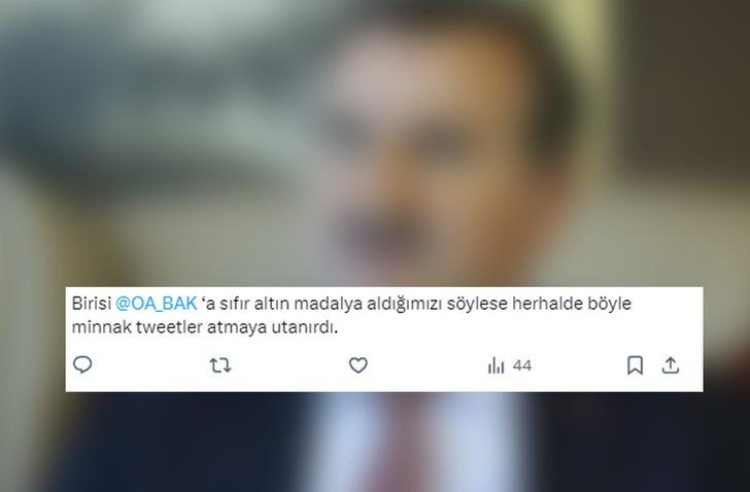This screenshot has height=492, width=750.
Task: Click the word 'Birisi' in the tweet
Action: (x=91, y=303)
